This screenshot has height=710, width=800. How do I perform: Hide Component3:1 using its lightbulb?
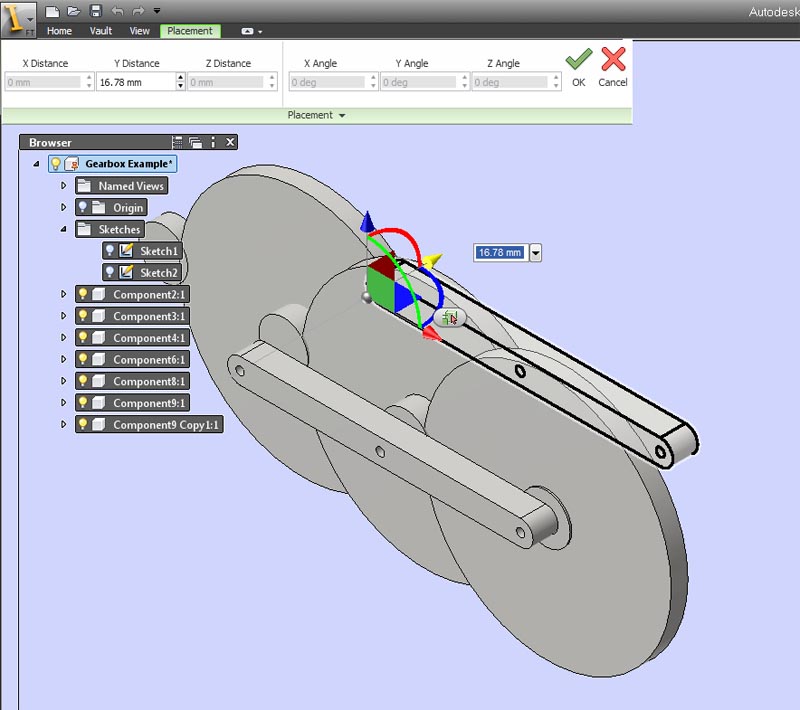point(83,316)
